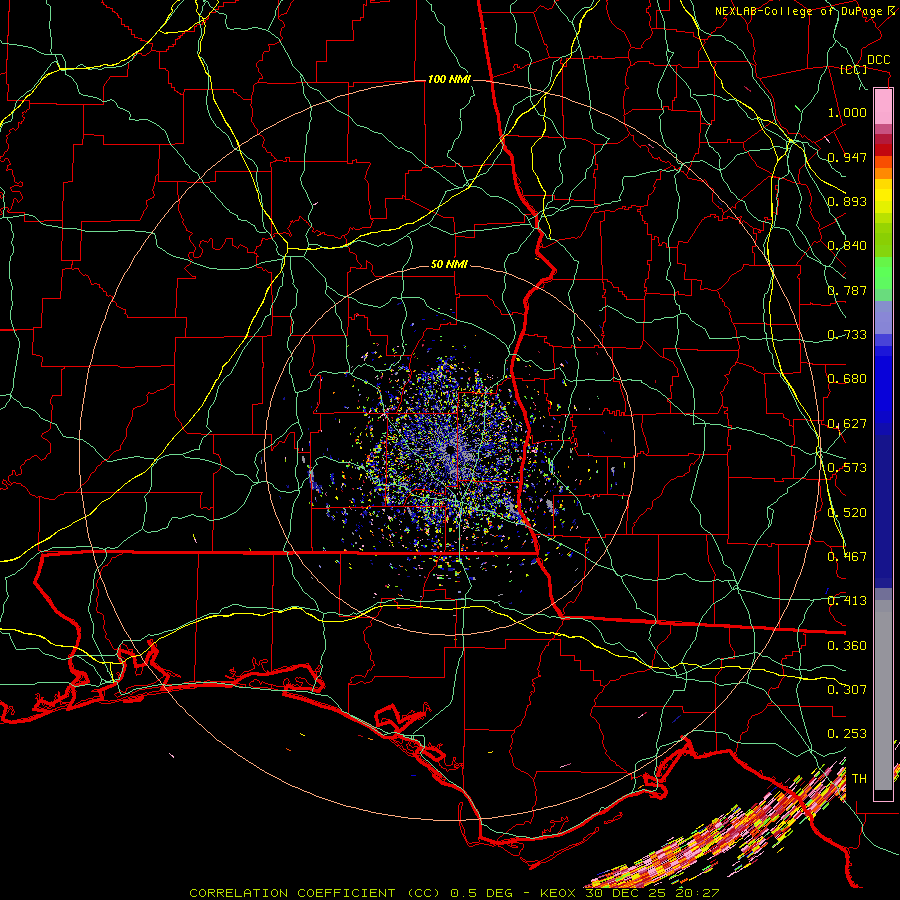Click the 0.893 legend value
Screen dimensions: 900x900
[x=847, y=201]
